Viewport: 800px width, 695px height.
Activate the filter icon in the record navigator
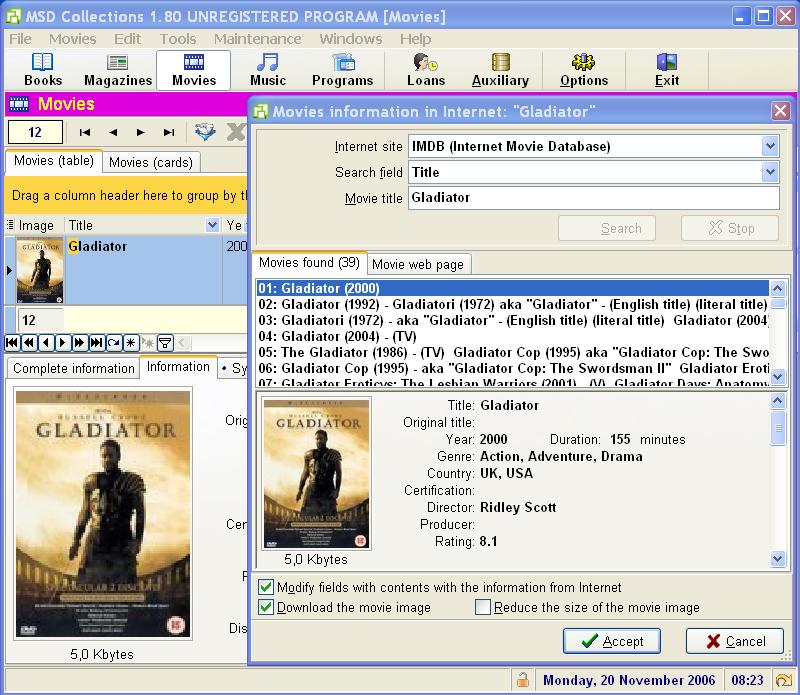(x=164, y=343)
